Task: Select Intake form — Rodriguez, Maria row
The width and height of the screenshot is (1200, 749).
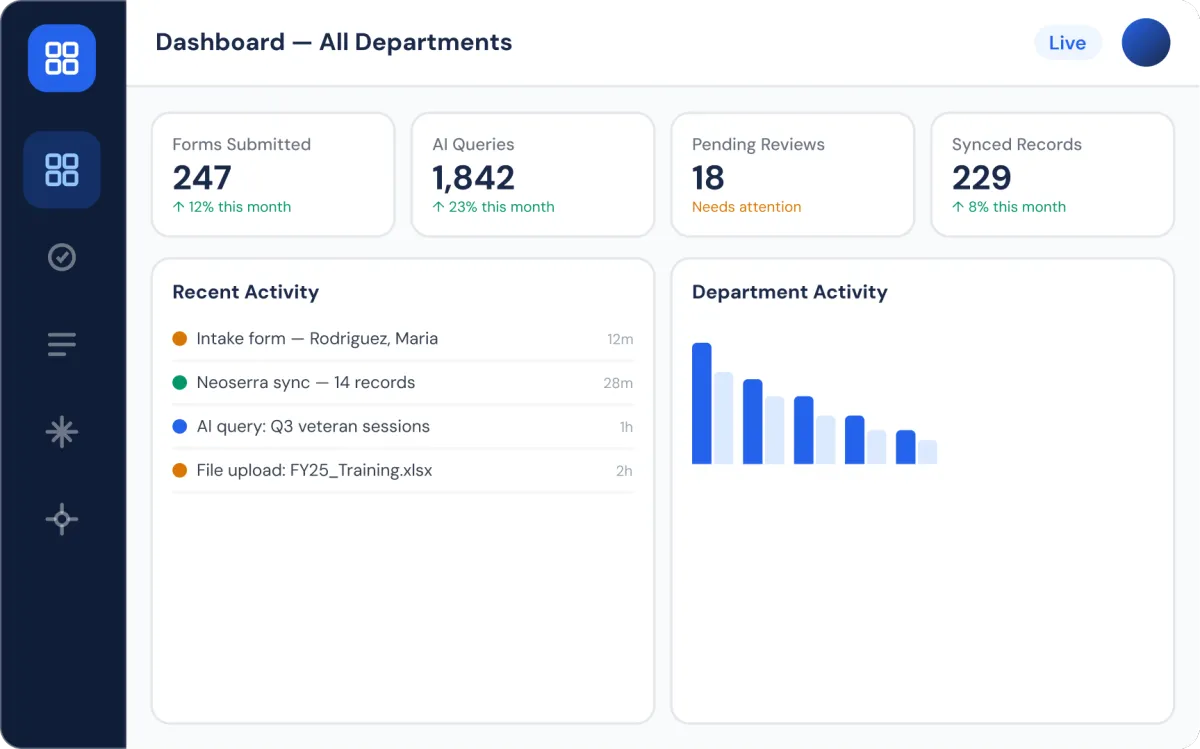Action: pos(403,339)
